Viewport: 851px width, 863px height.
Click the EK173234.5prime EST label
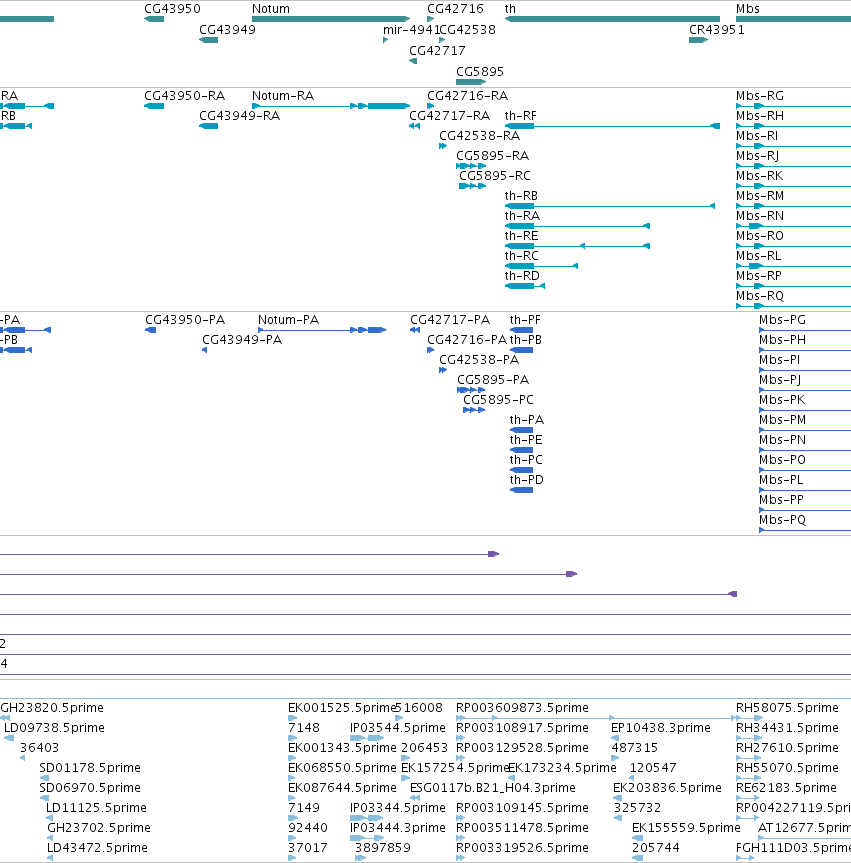click(563, 768)
